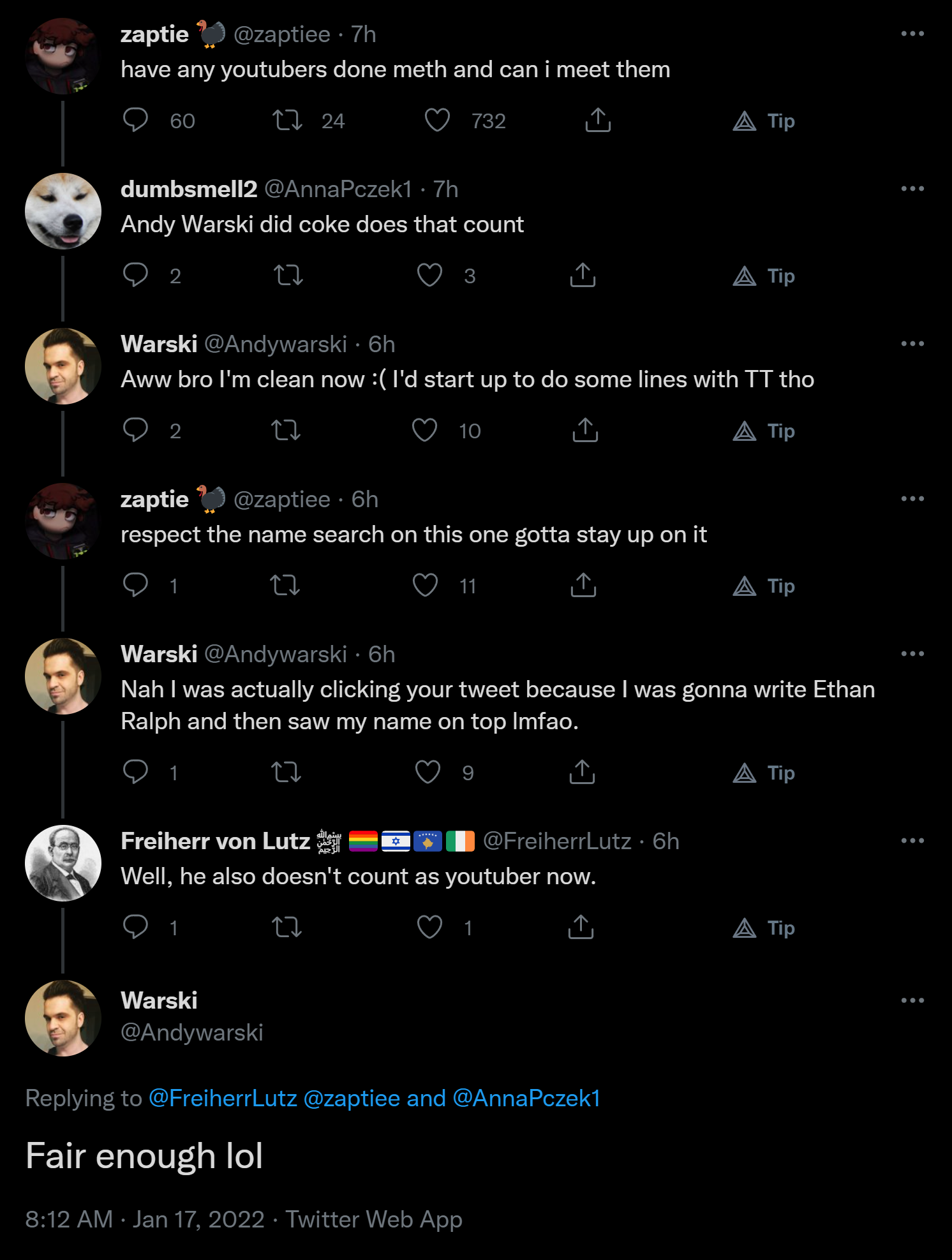Tip zaptie on the first tweet
Image resolution: width=952 pixels, height=1260 pixels.
click(764, 121)
